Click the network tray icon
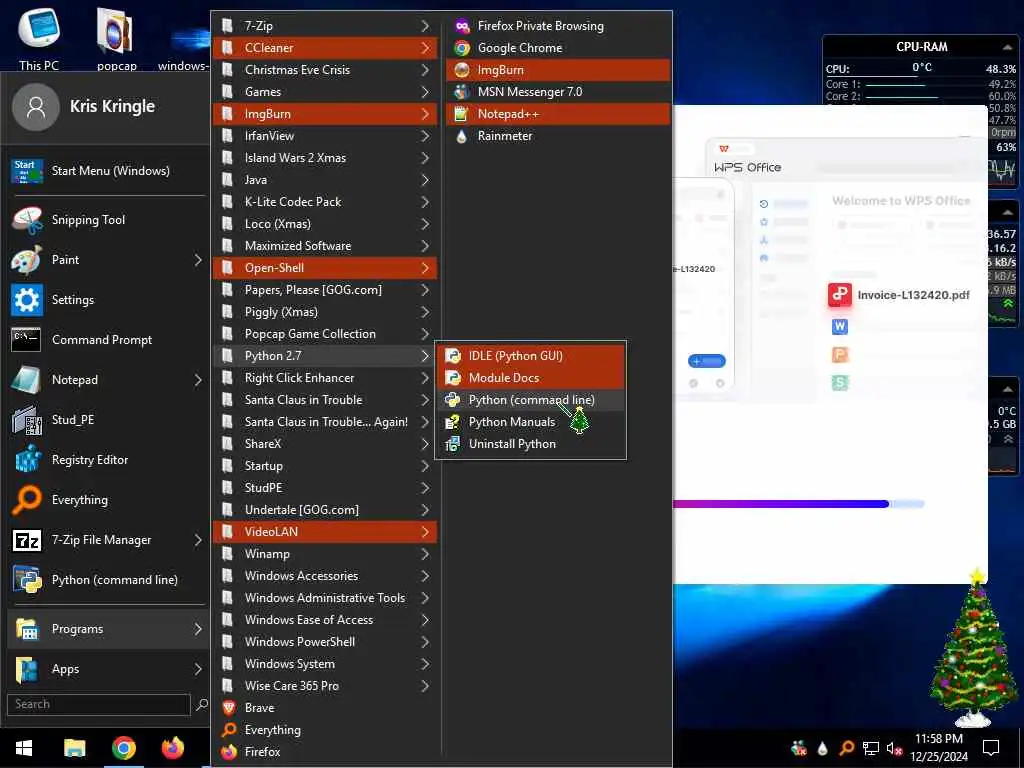Image resolution: width=1024 pixels, height=768 pixels. pyautogui.click(x=871, y=748)
